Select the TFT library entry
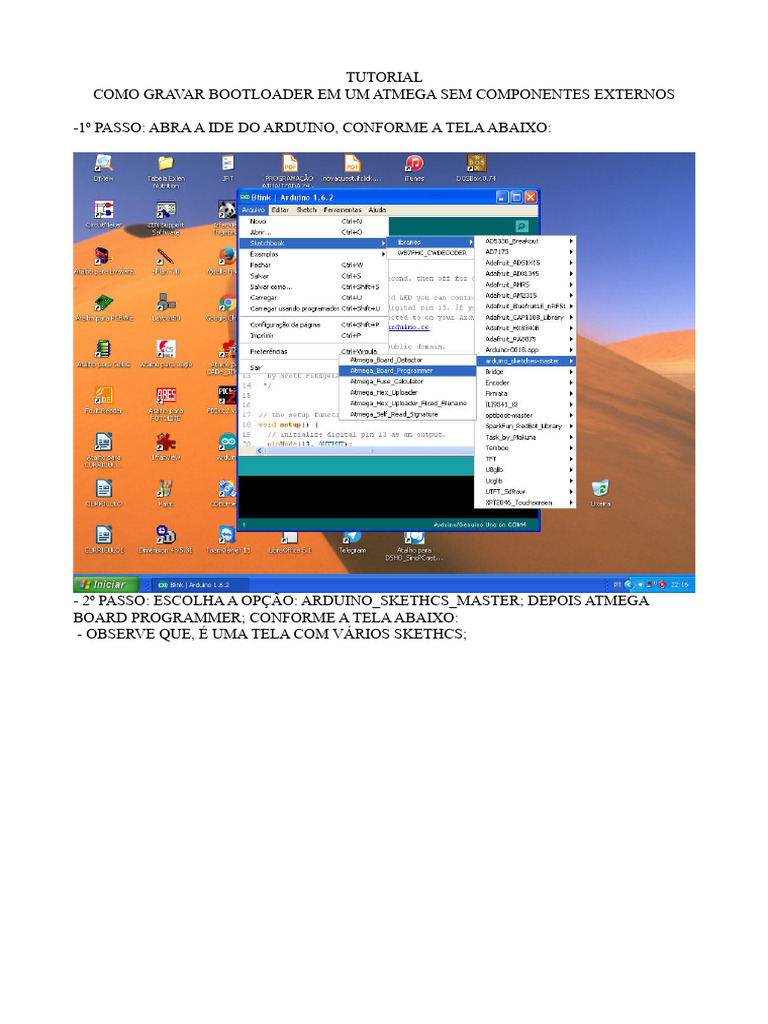The height and width of the screenshot is (1024, 768). click(x=526, y=459)
